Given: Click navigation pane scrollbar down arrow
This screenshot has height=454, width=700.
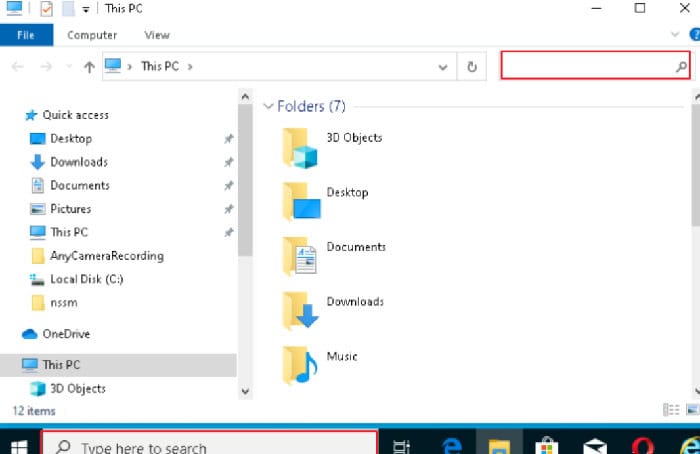Looking at the screenshot, I should (x=245, y=392).
